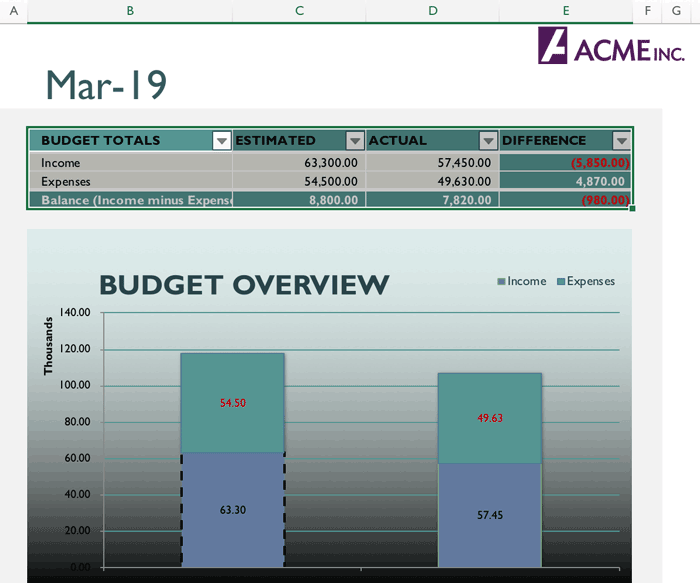
Task: Click the ACME Inc. logo image
Action: [x=610, y=46]
